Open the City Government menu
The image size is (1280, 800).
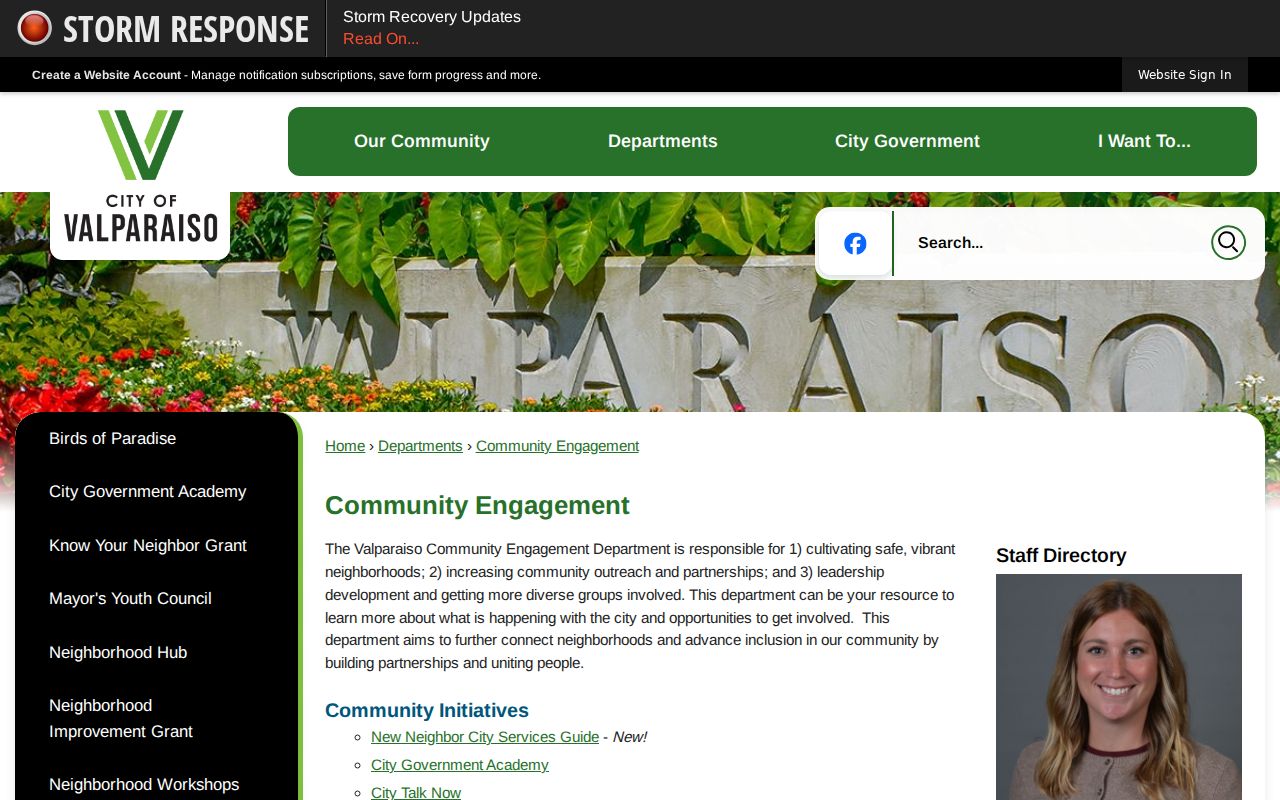[x=907, y=141]
